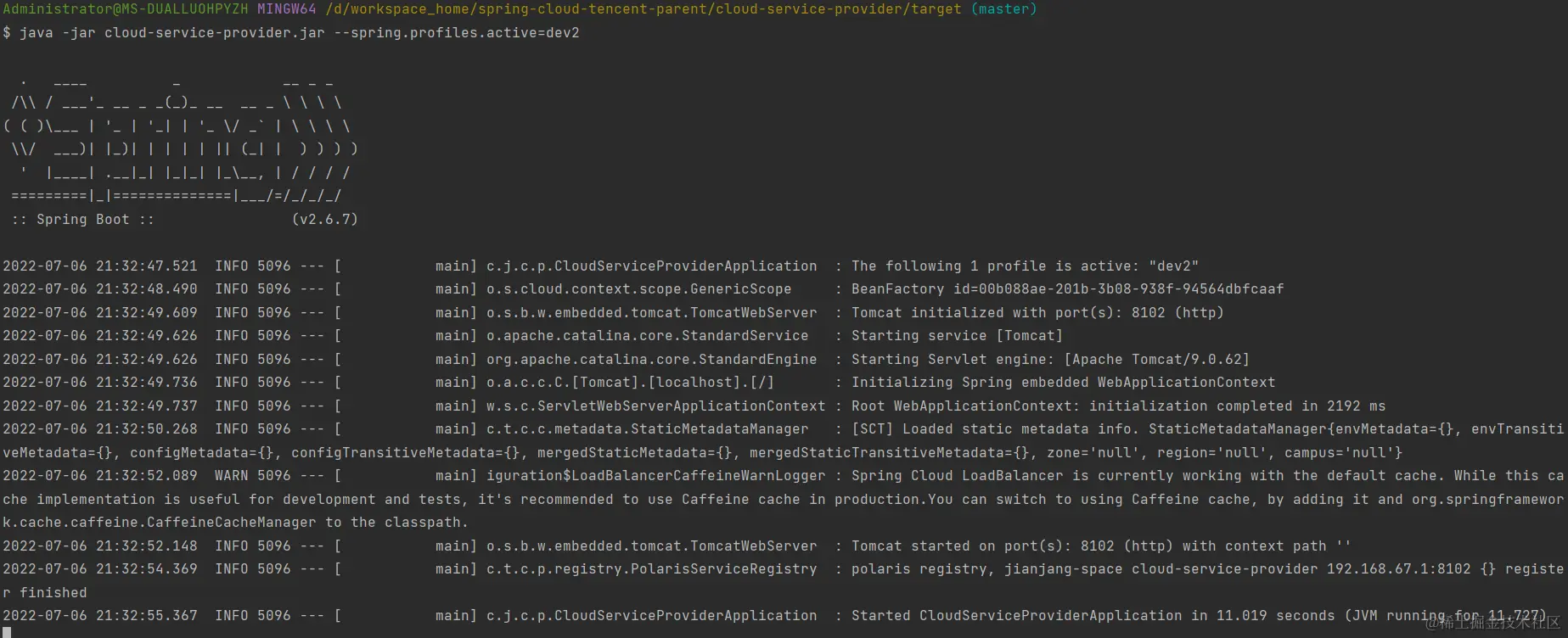Click 'Tomcat started on port(s): 8102' message
The height and width of the screenshot is (638, 1568).
[1101, 546]
